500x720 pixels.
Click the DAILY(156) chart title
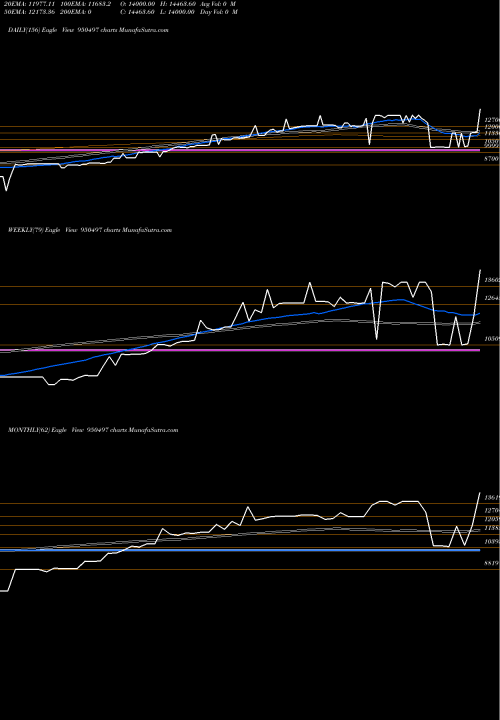coord(88,30)
